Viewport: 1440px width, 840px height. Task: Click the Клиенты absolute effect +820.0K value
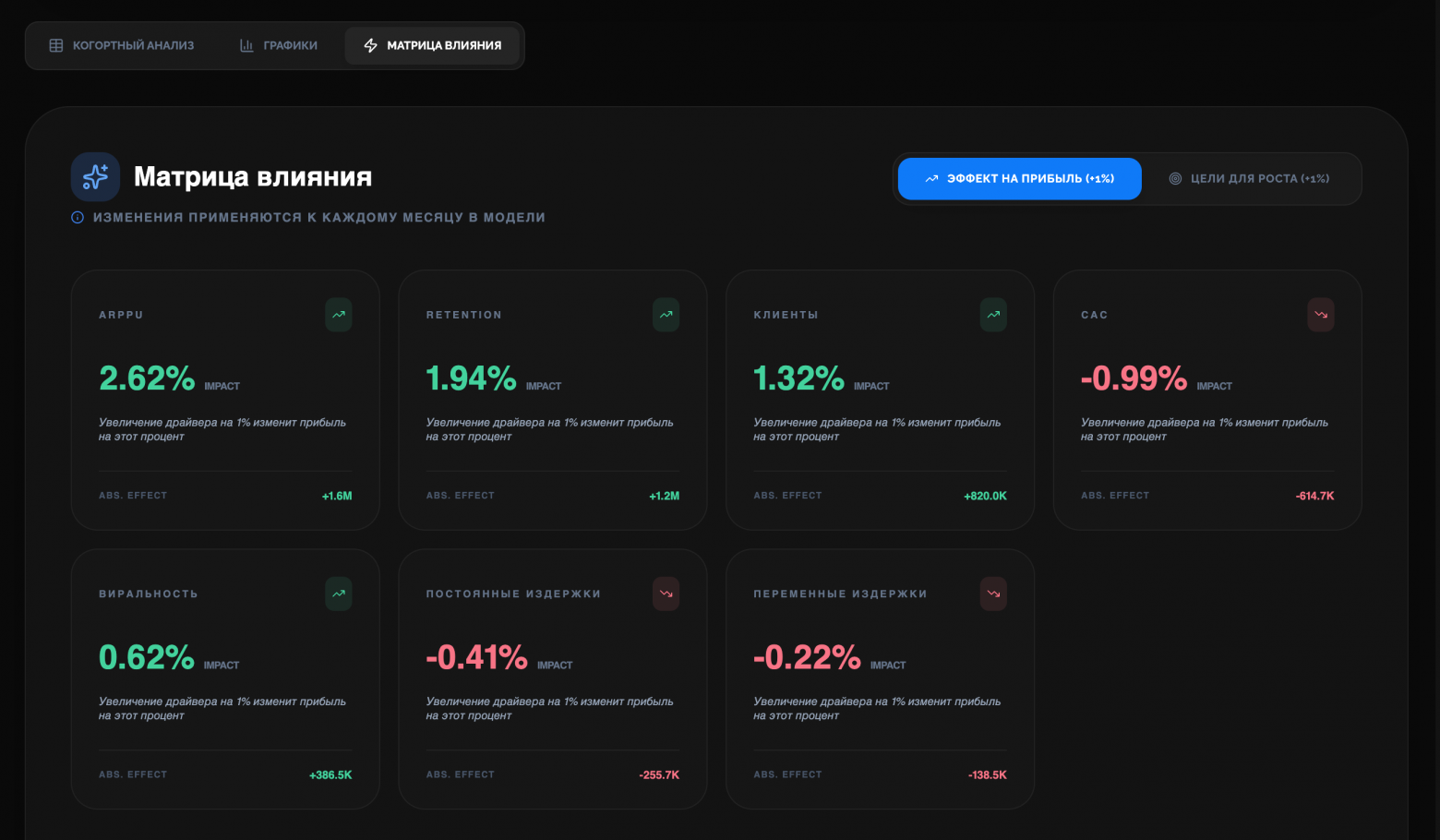(x=985, y=496)
